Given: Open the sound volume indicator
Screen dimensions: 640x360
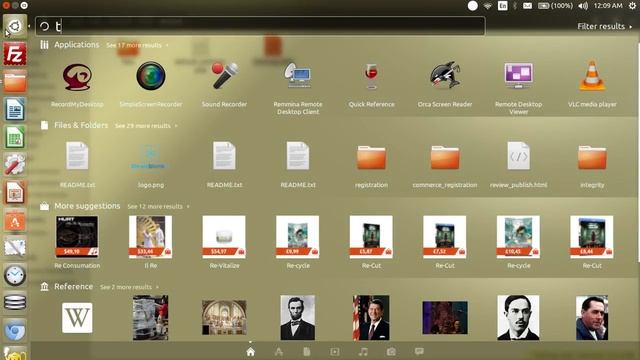Looking at the screenshot, I should pos(583,6).
